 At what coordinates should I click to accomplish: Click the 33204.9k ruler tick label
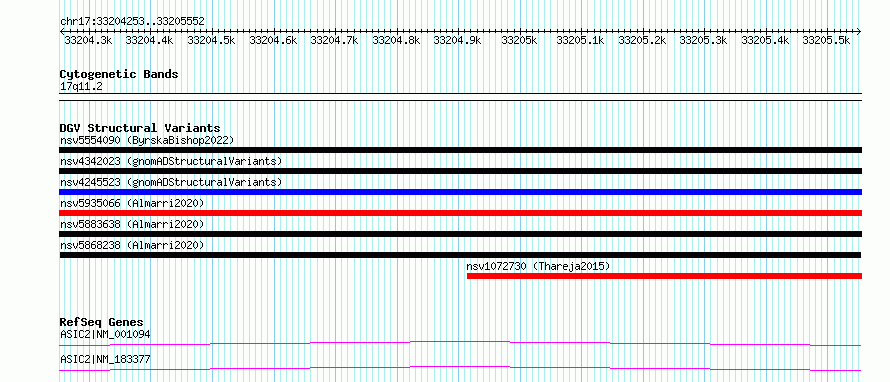point(457,40)
